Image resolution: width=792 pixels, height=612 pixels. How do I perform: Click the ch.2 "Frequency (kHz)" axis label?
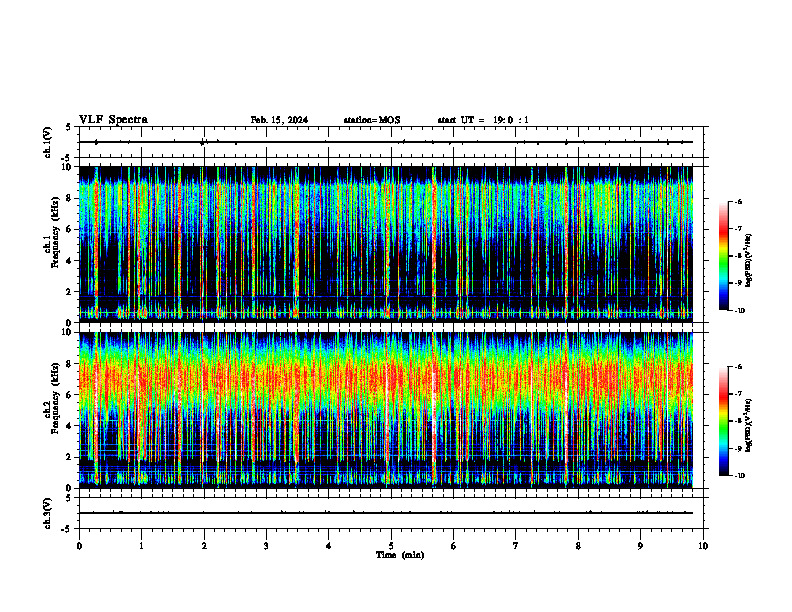[55, 398]
